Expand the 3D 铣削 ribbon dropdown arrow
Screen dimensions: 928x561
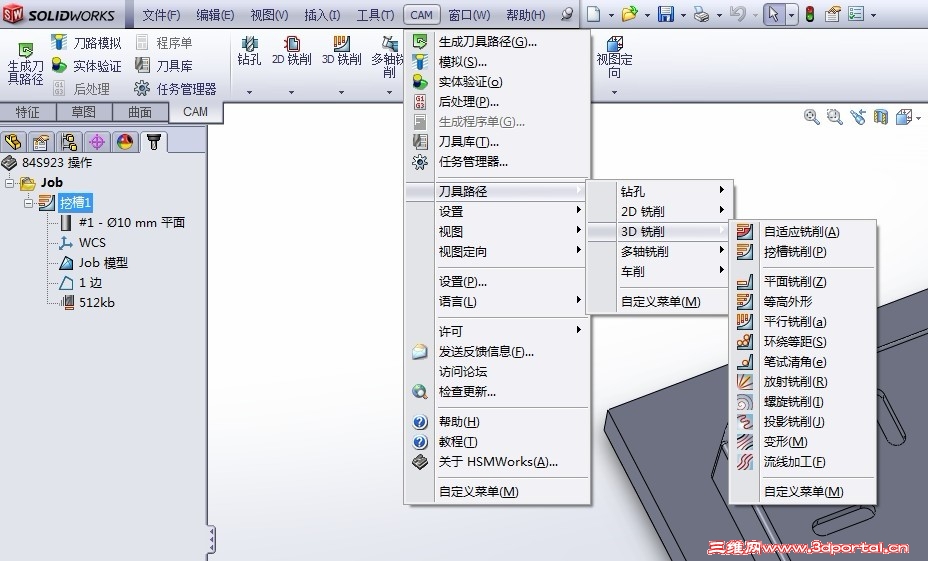click(341, 92)
